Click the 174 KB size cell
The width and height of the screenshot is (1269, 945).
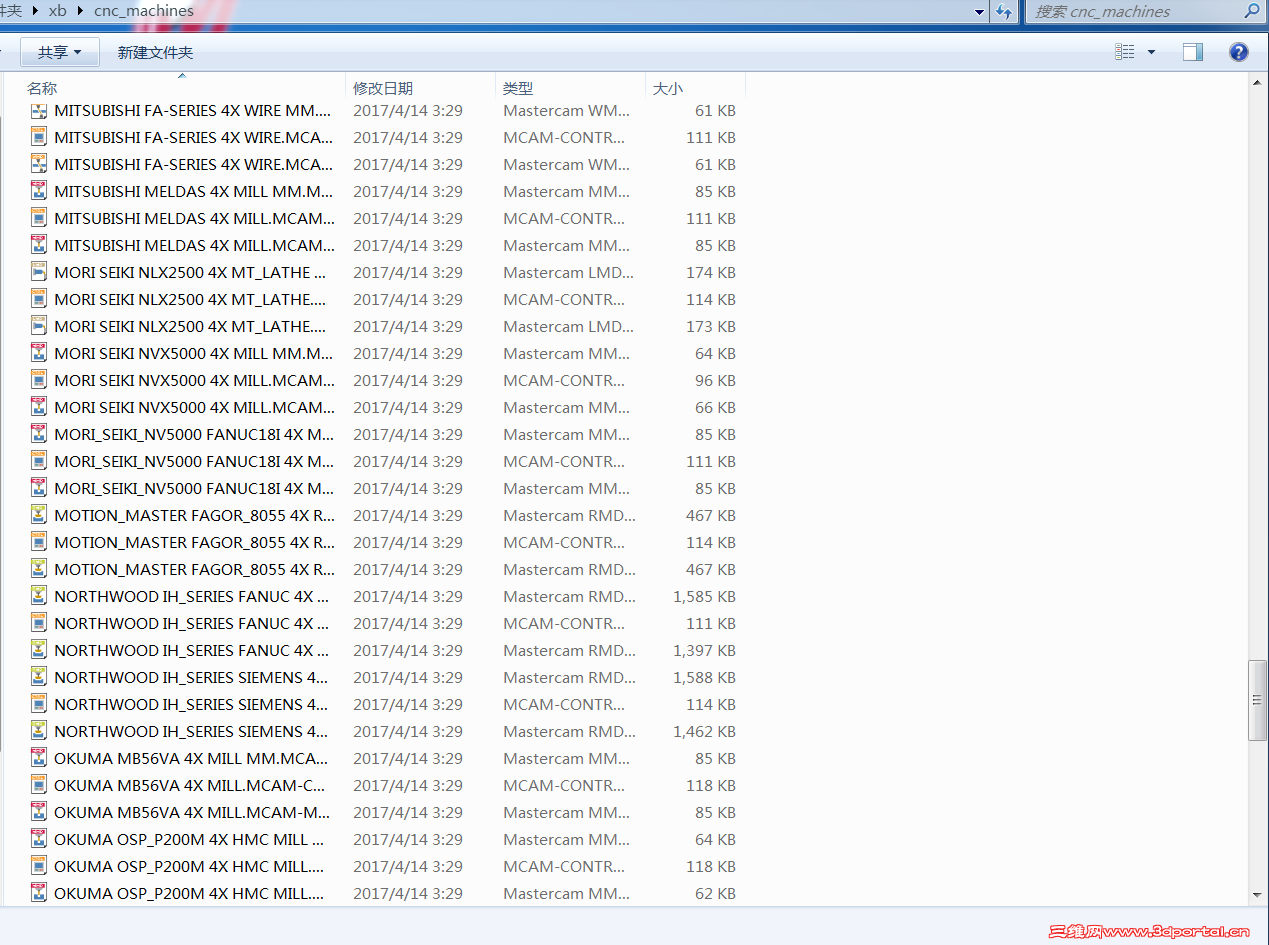pos(711,272)
